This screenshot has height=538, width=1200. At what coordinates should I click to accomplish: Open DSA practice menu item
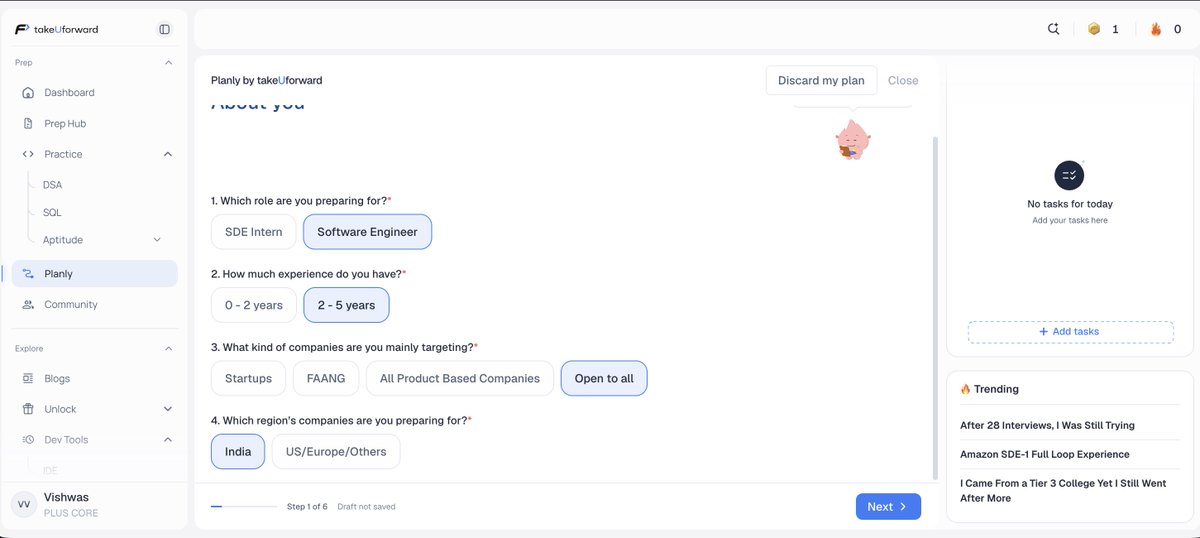pos(52,185)
